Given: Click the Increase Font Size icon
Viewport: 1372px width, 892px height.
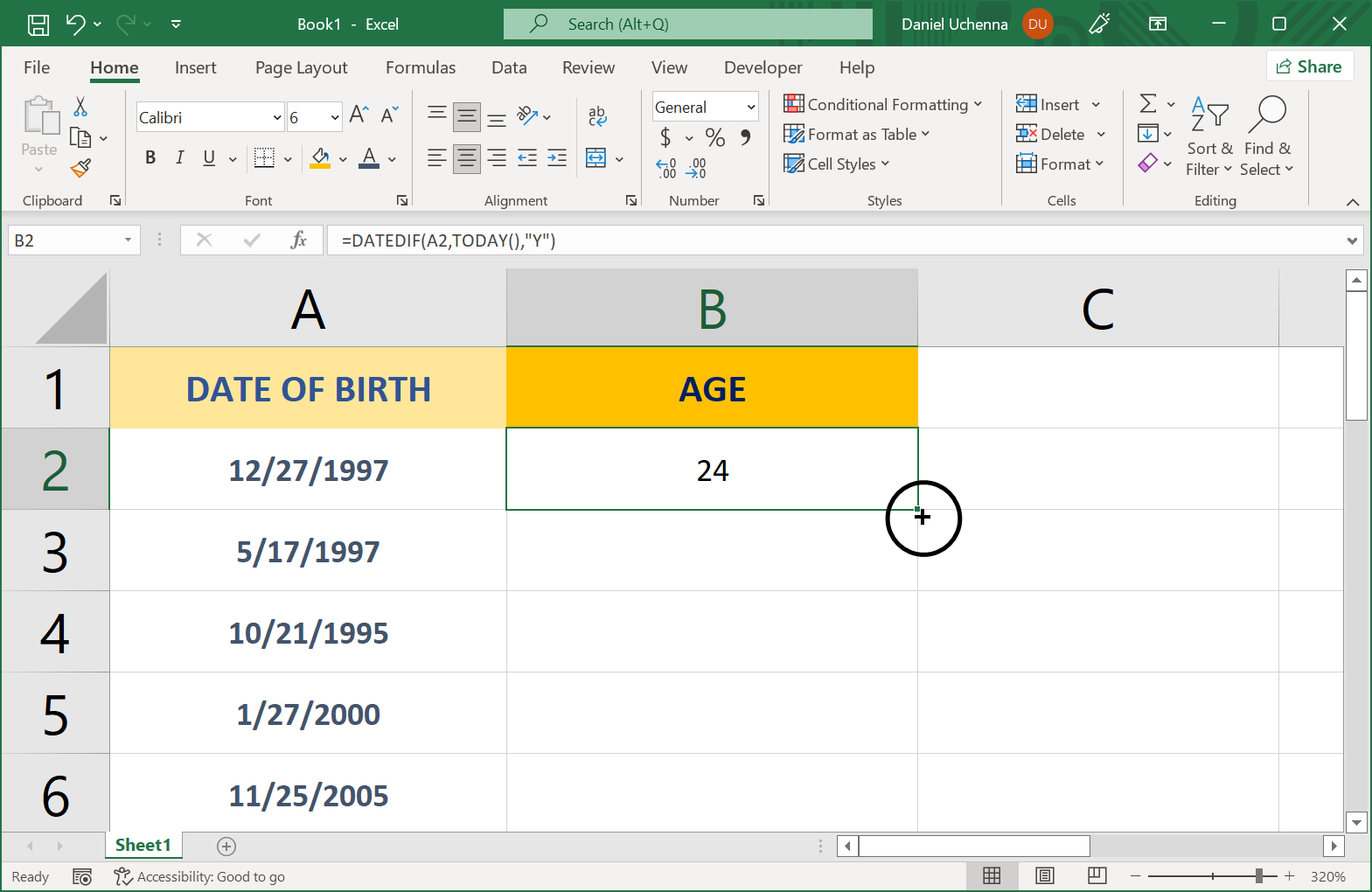Looking at the screenshot, I should point(359,115).
